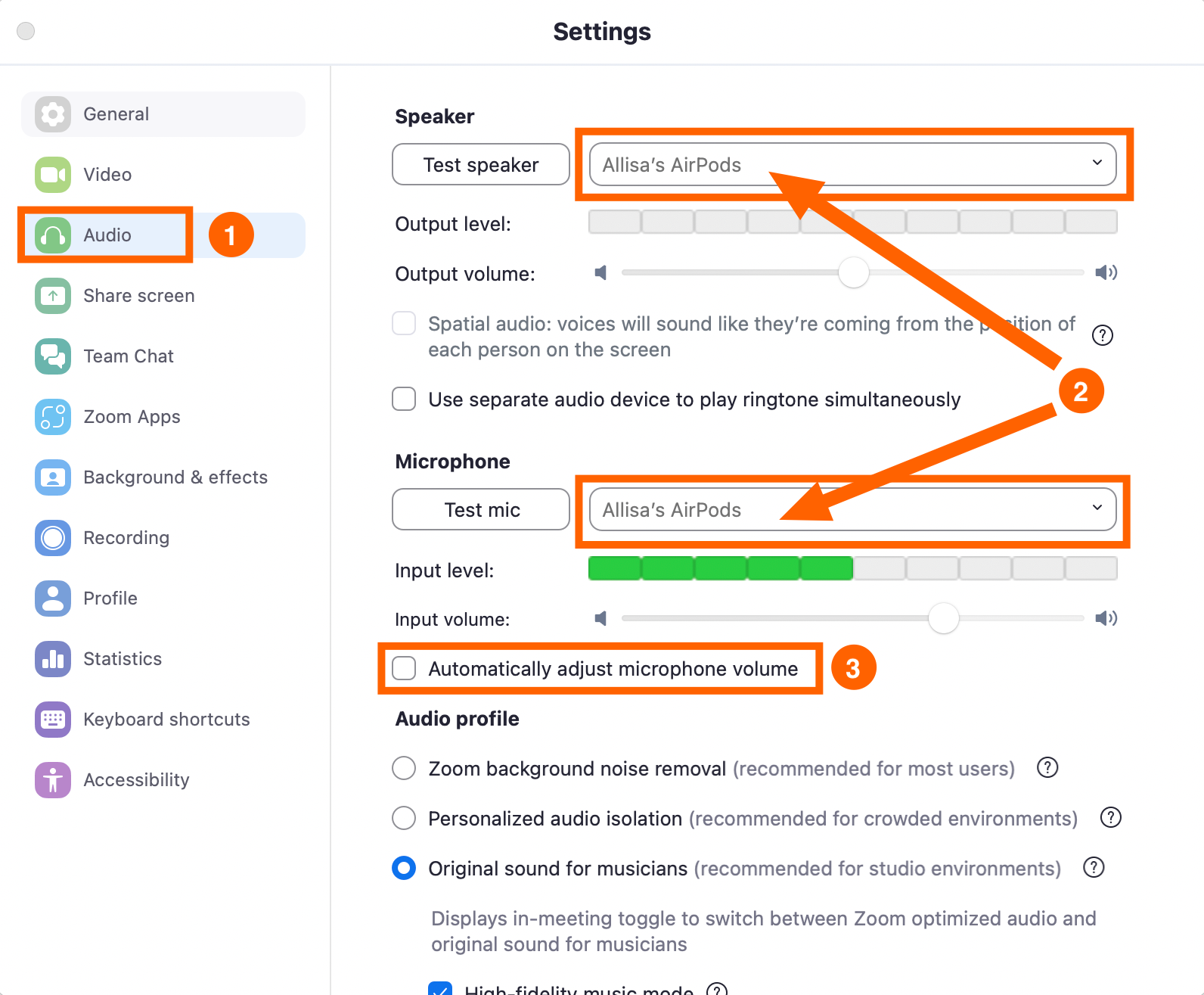The width and height of the screenshot is (1204, 995).
Task: Open Profile settings
Action: pyautogui.click(x=163, y=599)
